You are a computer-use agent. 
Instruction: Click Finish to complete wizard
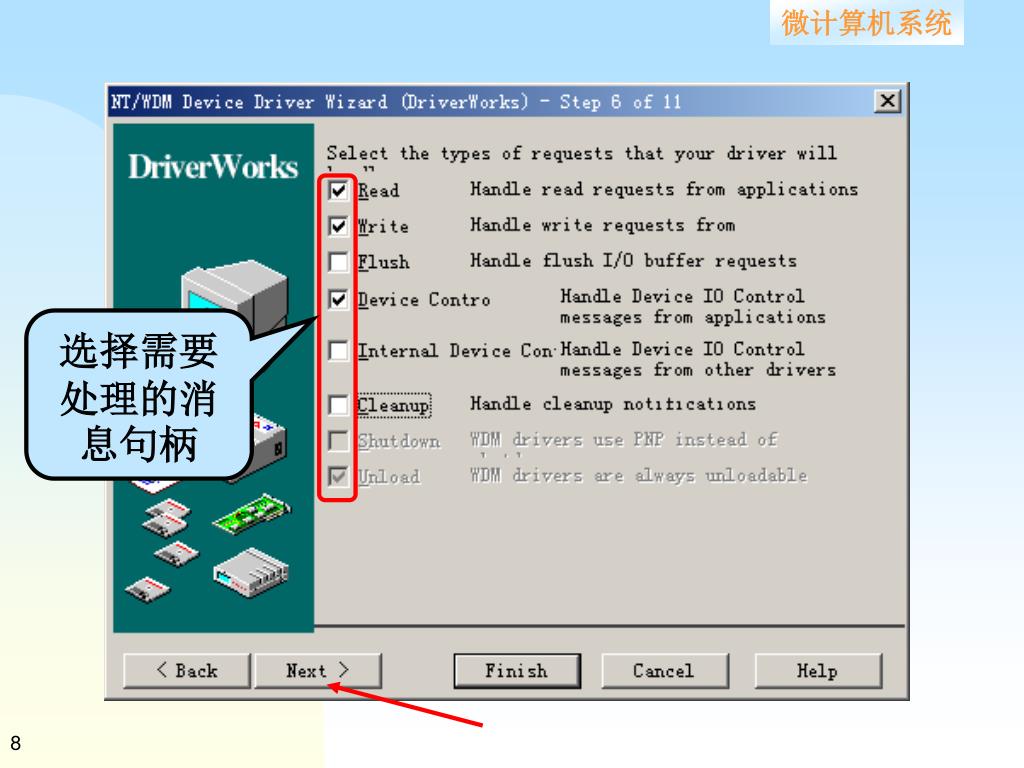[517, 671]
